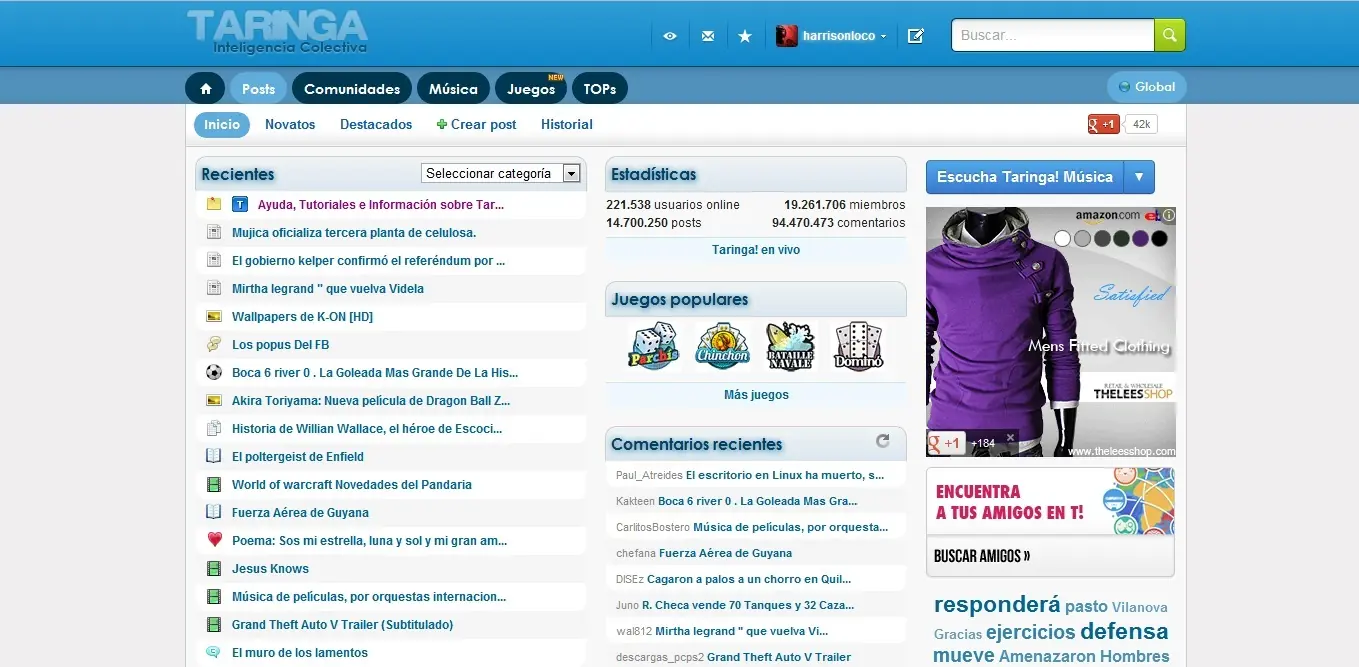The width and height of the screenshot is (1359, 667).
Task: Click the Crear post link
Action: click(477, 124)
